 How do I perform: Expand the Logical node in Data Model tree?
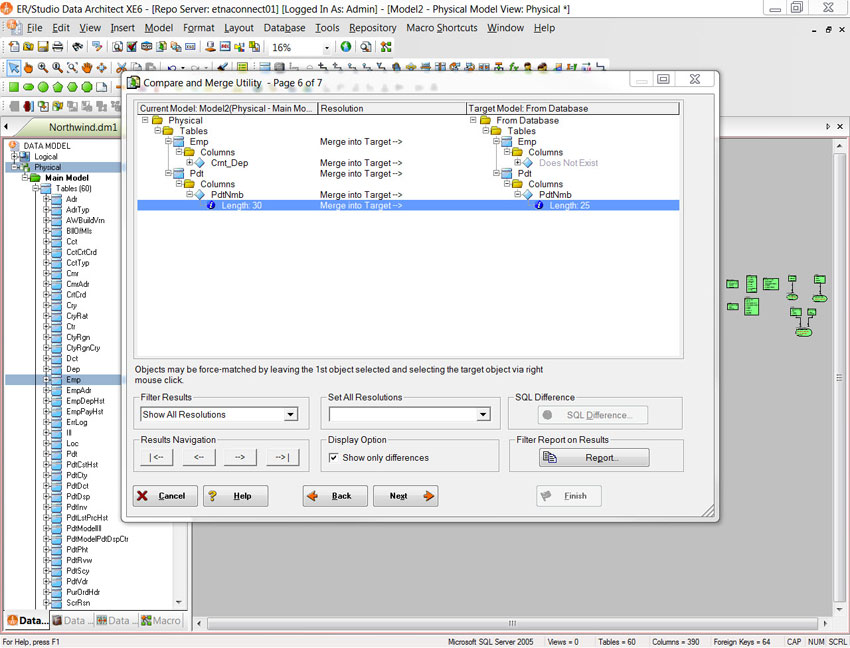click(x=15, y=156)
